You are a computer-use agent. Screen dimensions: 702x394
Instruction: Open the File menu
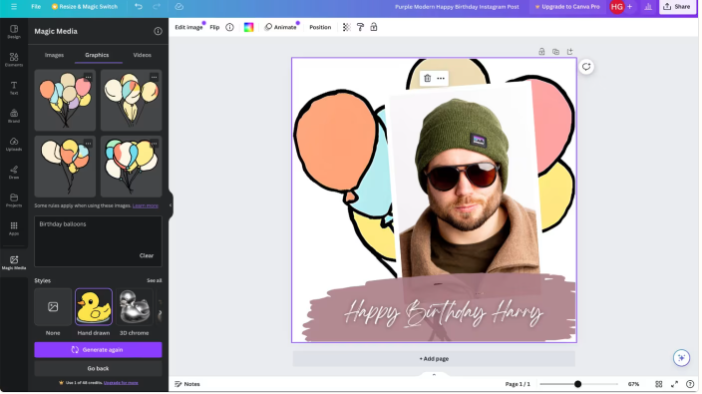click(x=36, y=7)
